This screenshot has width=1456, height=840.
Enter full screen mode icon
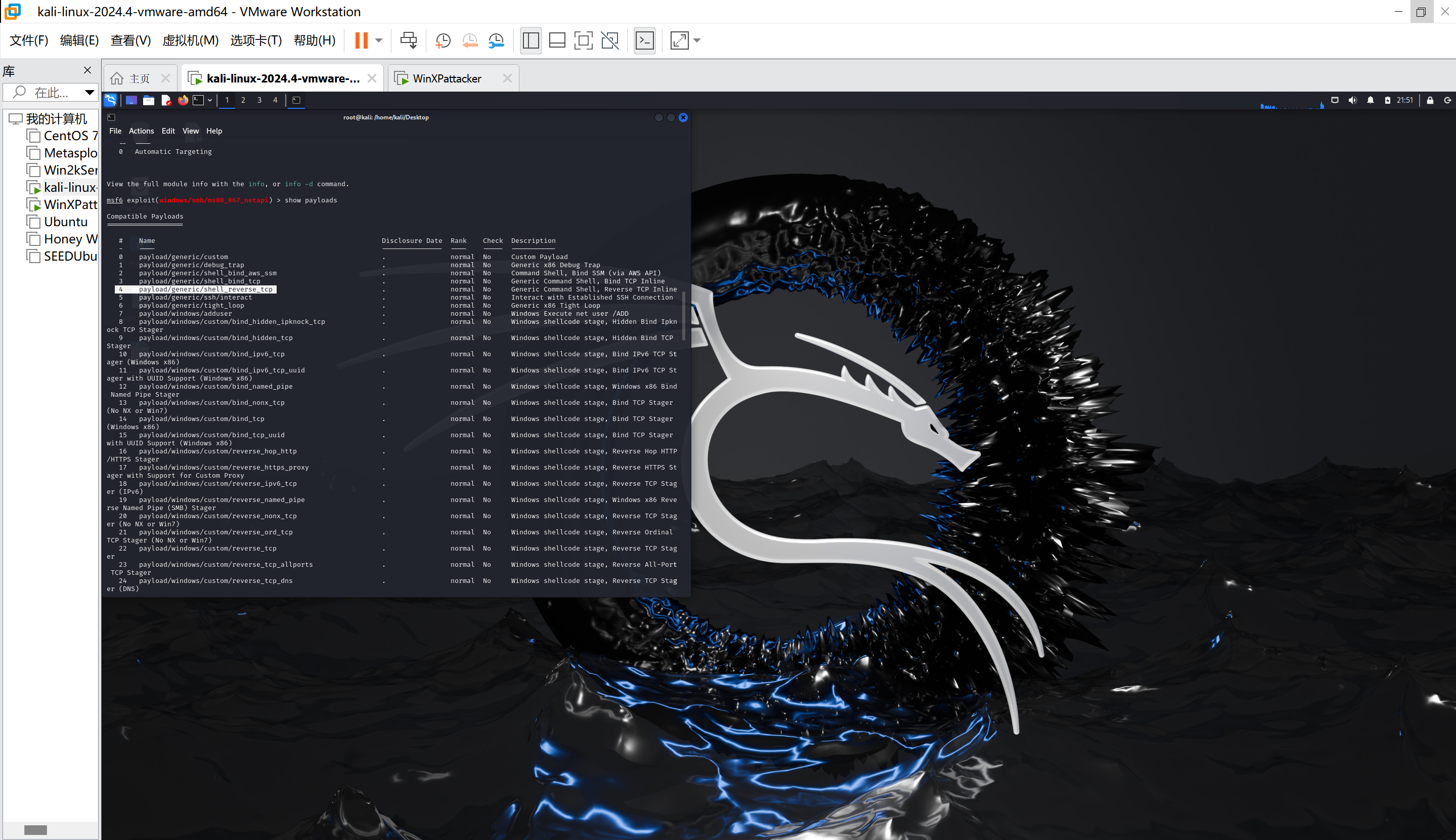[583, 40]
